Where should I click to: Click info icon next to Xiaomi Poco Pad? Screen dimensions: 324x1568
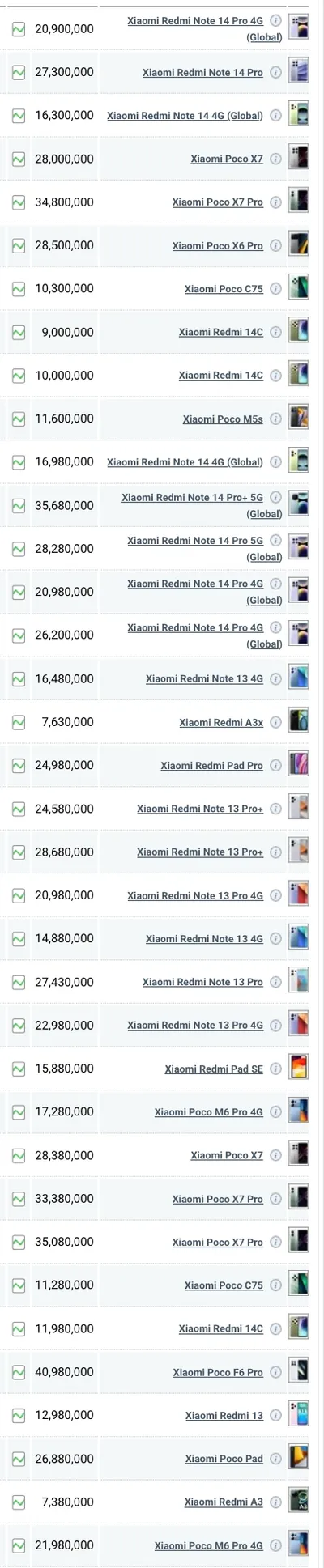click(275, 1459)
